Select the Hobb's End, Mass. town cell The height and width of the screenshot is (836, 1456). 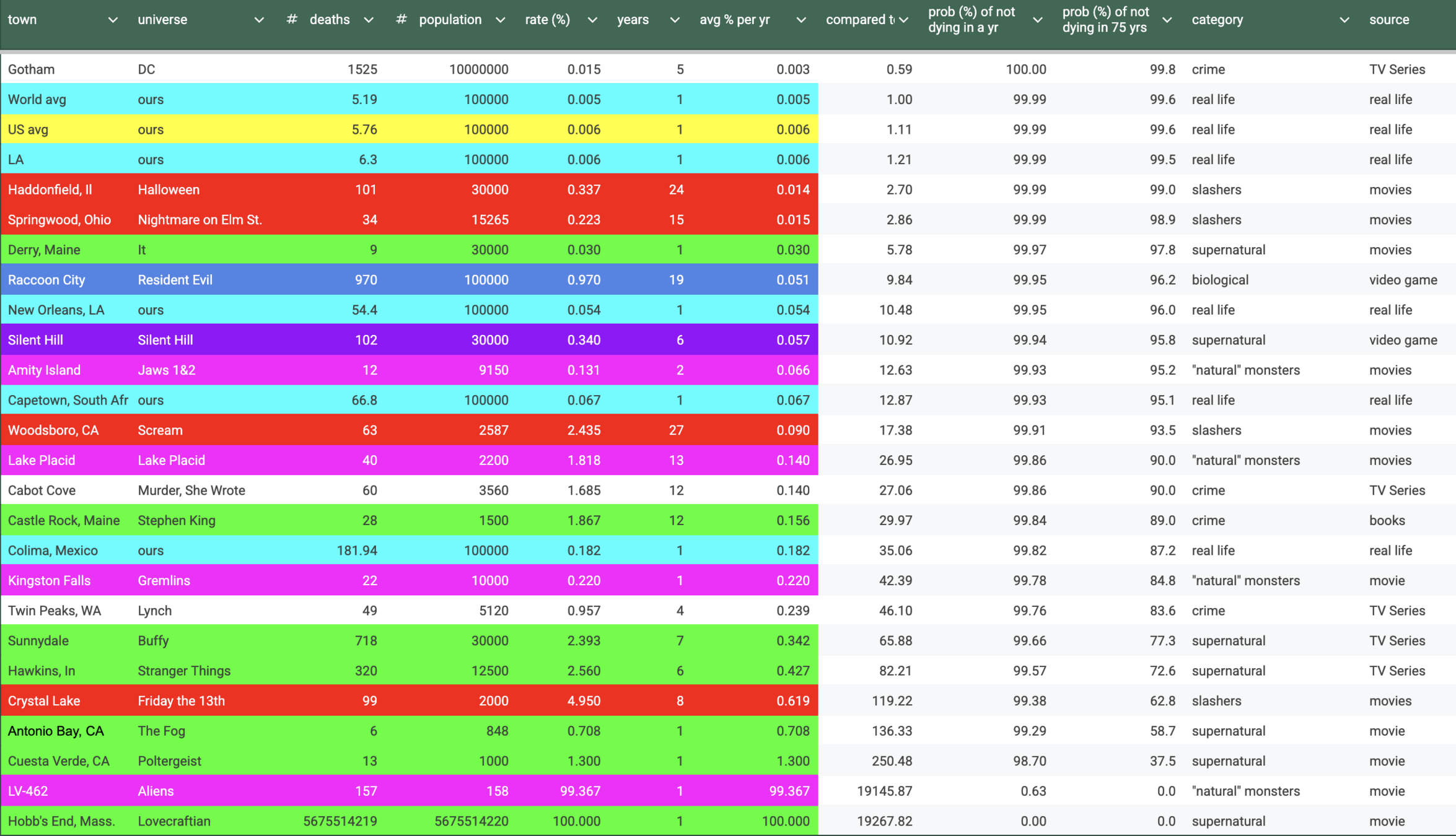(x=61, y=821)
